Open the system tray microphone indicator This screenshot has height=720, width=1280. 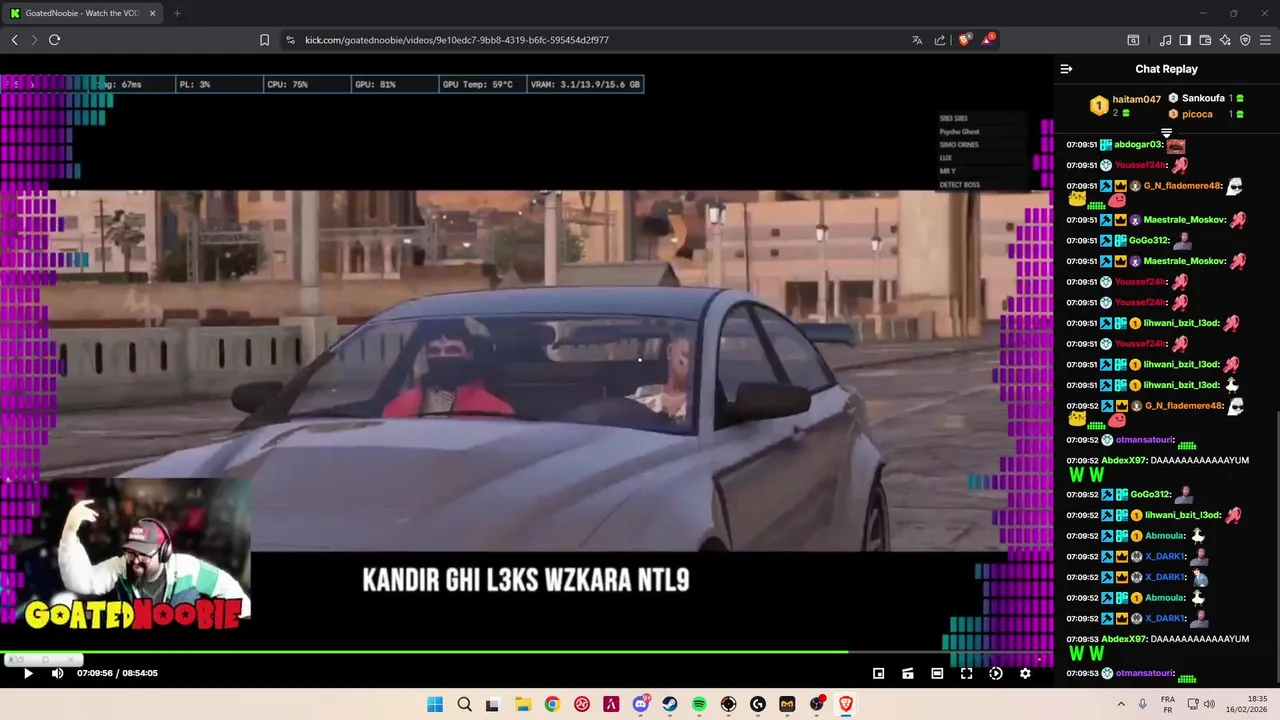click(1143, 704)
